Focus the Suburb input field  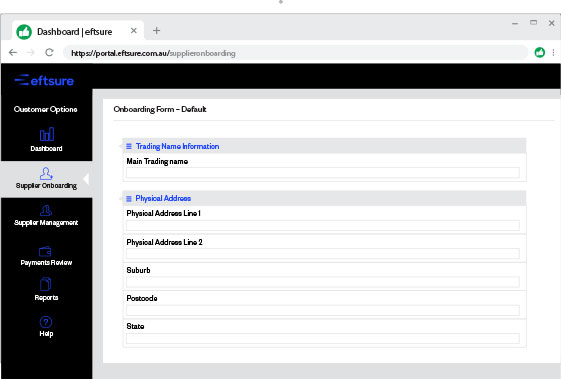pos(323,282)
